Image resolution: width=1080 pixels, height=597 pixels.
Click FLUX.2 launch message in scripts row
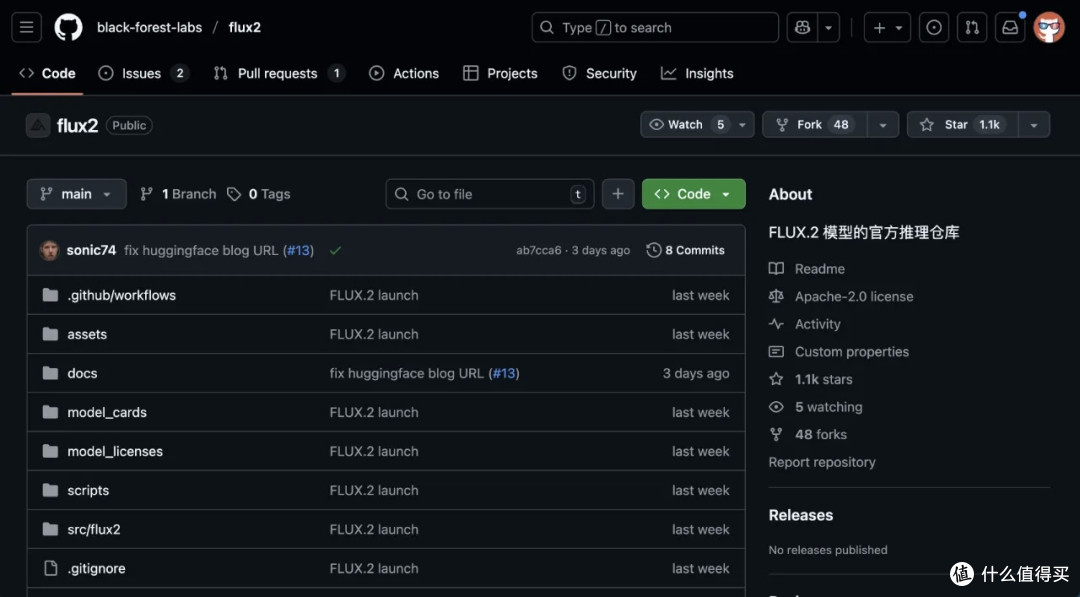374,490
